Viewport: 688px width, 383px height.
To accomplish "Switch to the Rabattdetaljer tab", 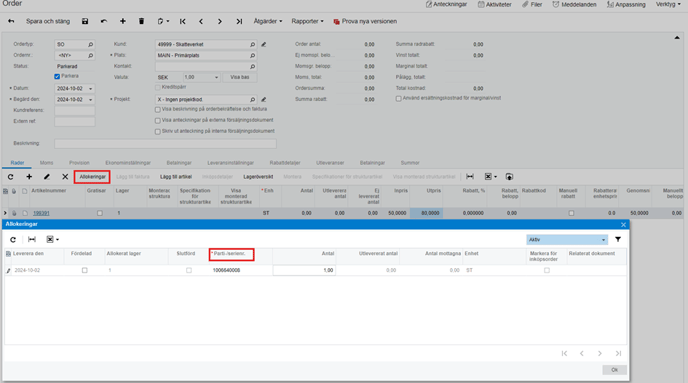I will click(x=285, y=163).
